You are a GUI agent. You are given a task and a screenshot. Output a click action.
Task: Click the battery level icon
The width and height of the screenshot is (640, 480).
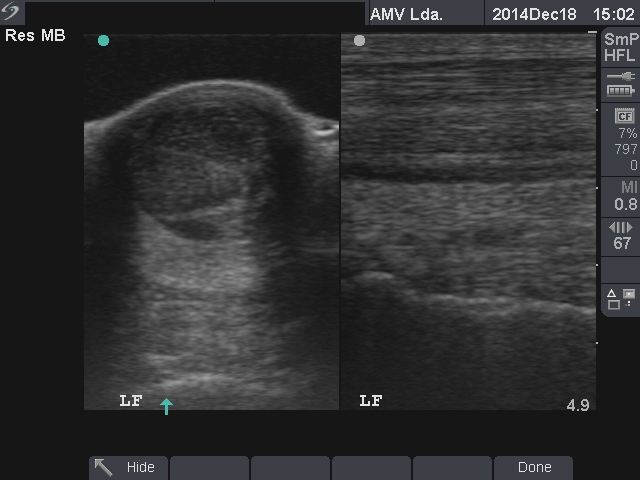[x=620, y=92]
